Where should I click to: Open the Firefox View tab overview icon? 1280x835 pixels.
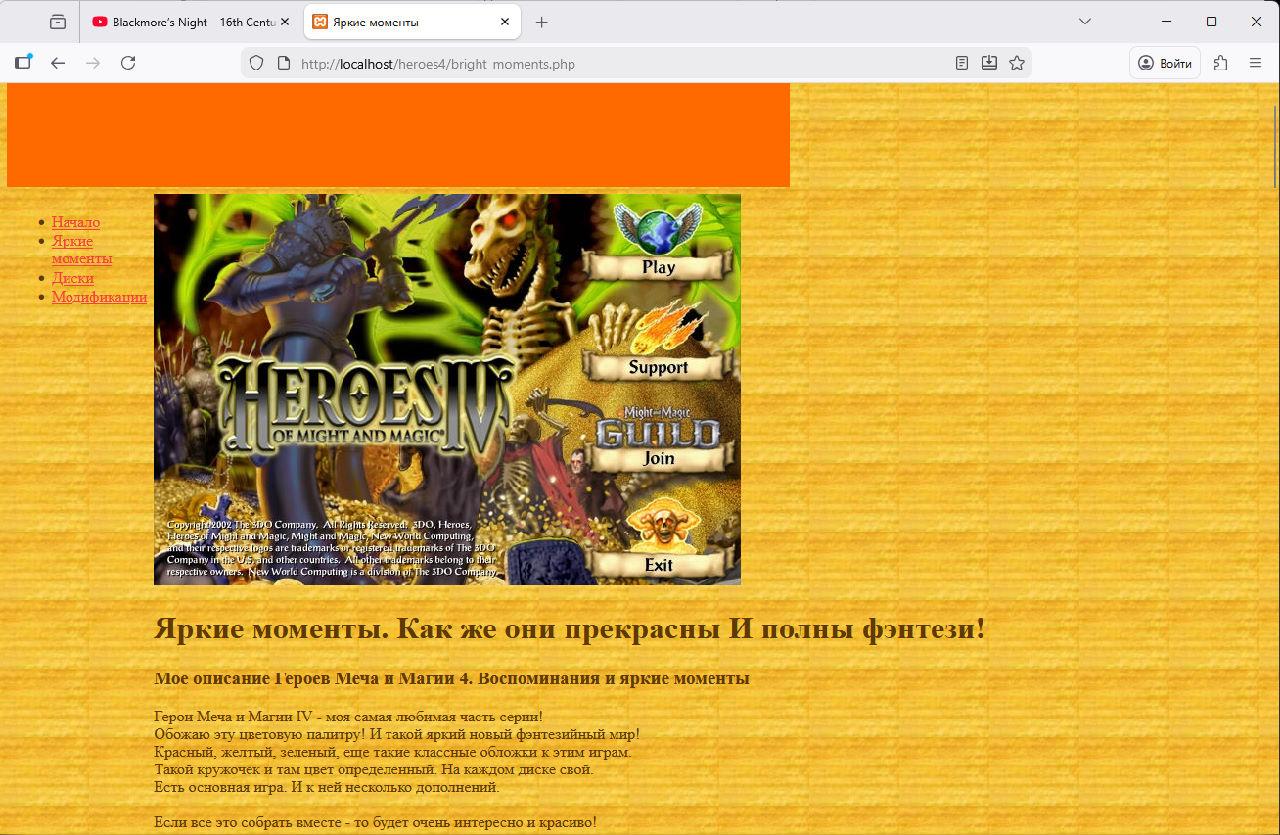58,22
